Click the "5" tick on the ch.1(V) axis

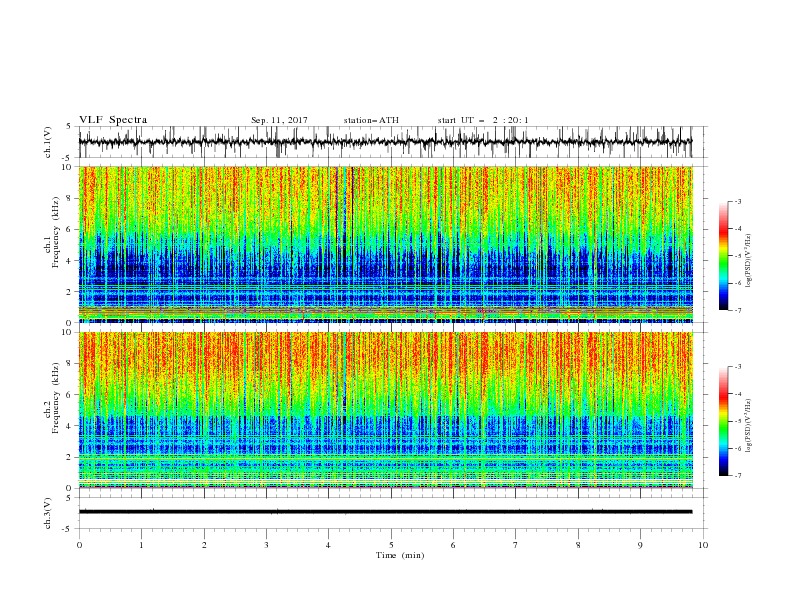(69, 126)
